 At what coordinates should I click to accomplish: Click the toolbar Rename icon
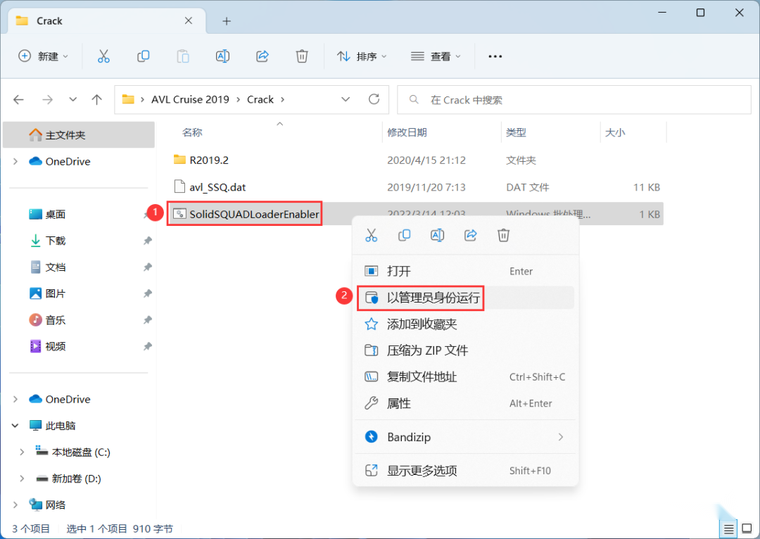(222, 56)
